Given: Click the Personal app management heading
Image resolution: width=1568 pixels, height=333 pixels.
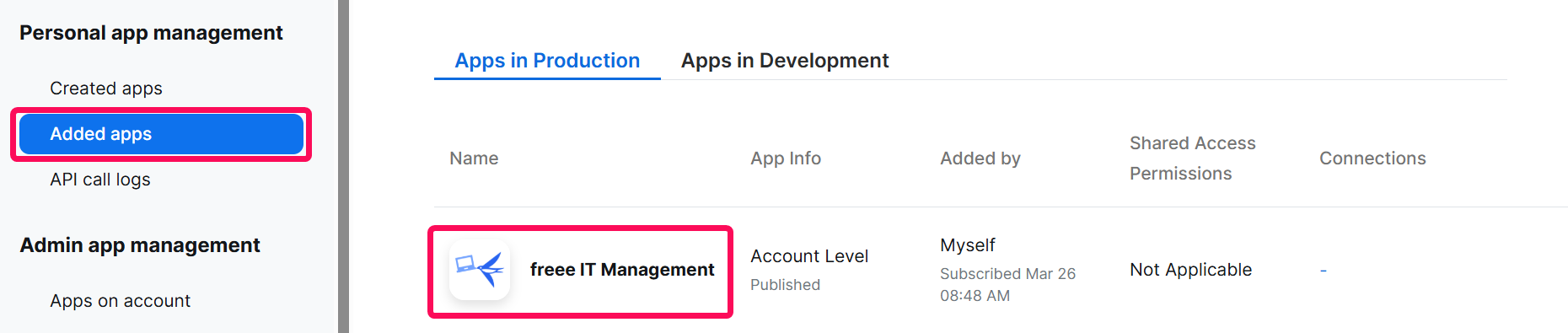Looking at the screenshot, I should click(x=151, y=33).
